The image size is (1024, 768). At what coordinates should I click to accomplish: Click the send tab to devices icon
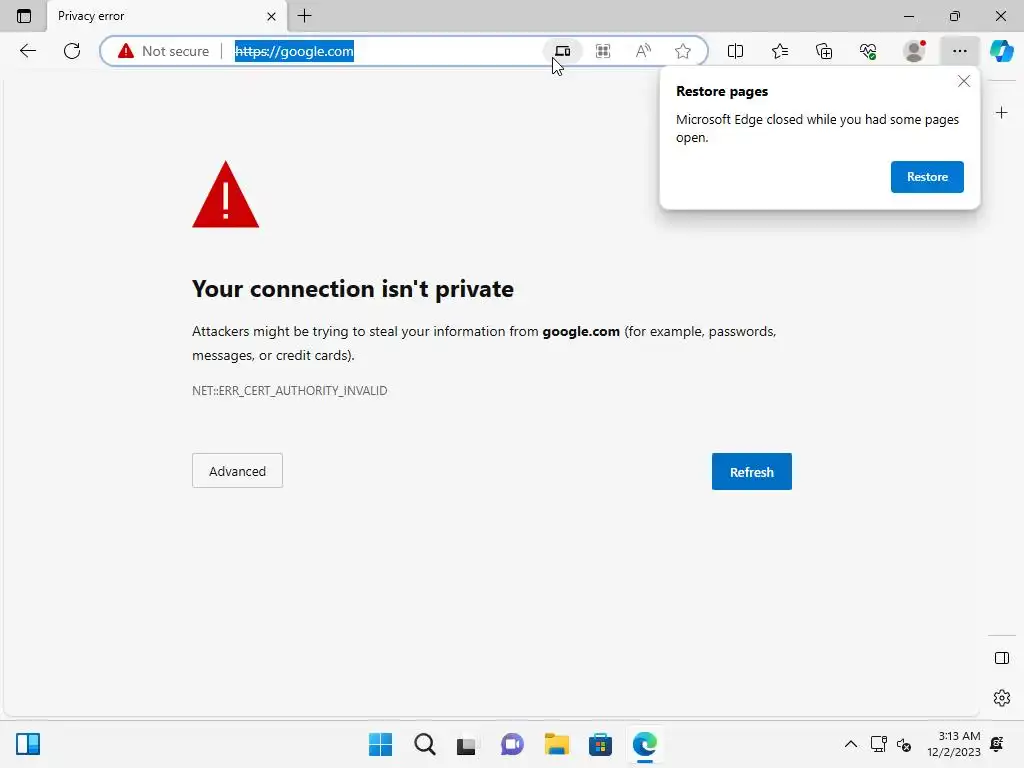pyautogui.click(x=562, y=51)
